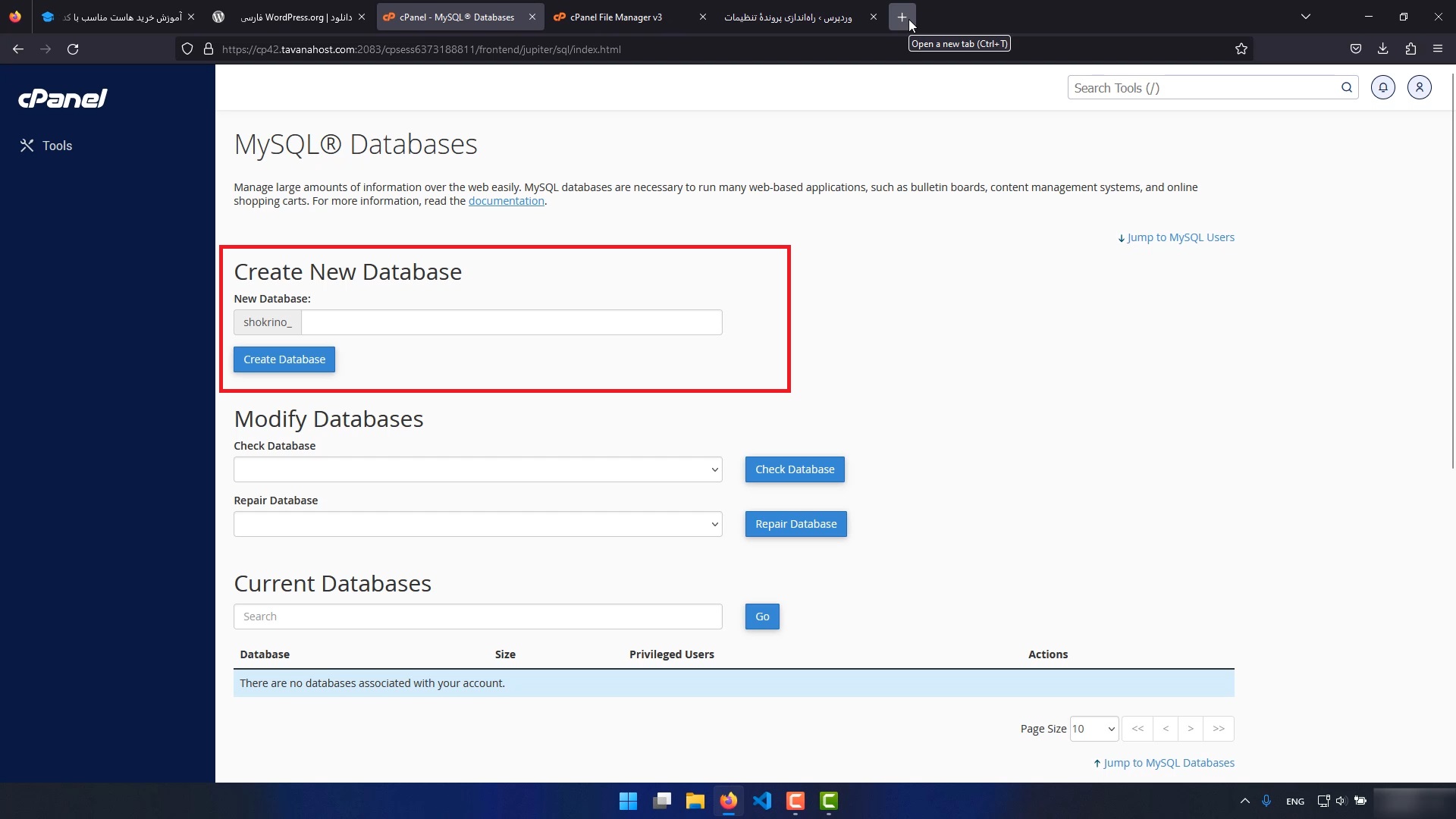Screen dimensions: 1456x819
Task: Switch to the WordPress.org download tab
Action: point(288,17)
